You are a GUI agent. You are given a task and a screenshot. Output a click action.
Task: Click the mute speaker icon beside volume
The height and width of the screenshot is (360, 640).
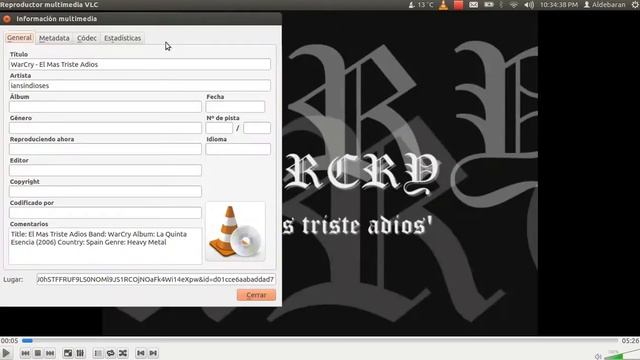click(x=598, y=356)
